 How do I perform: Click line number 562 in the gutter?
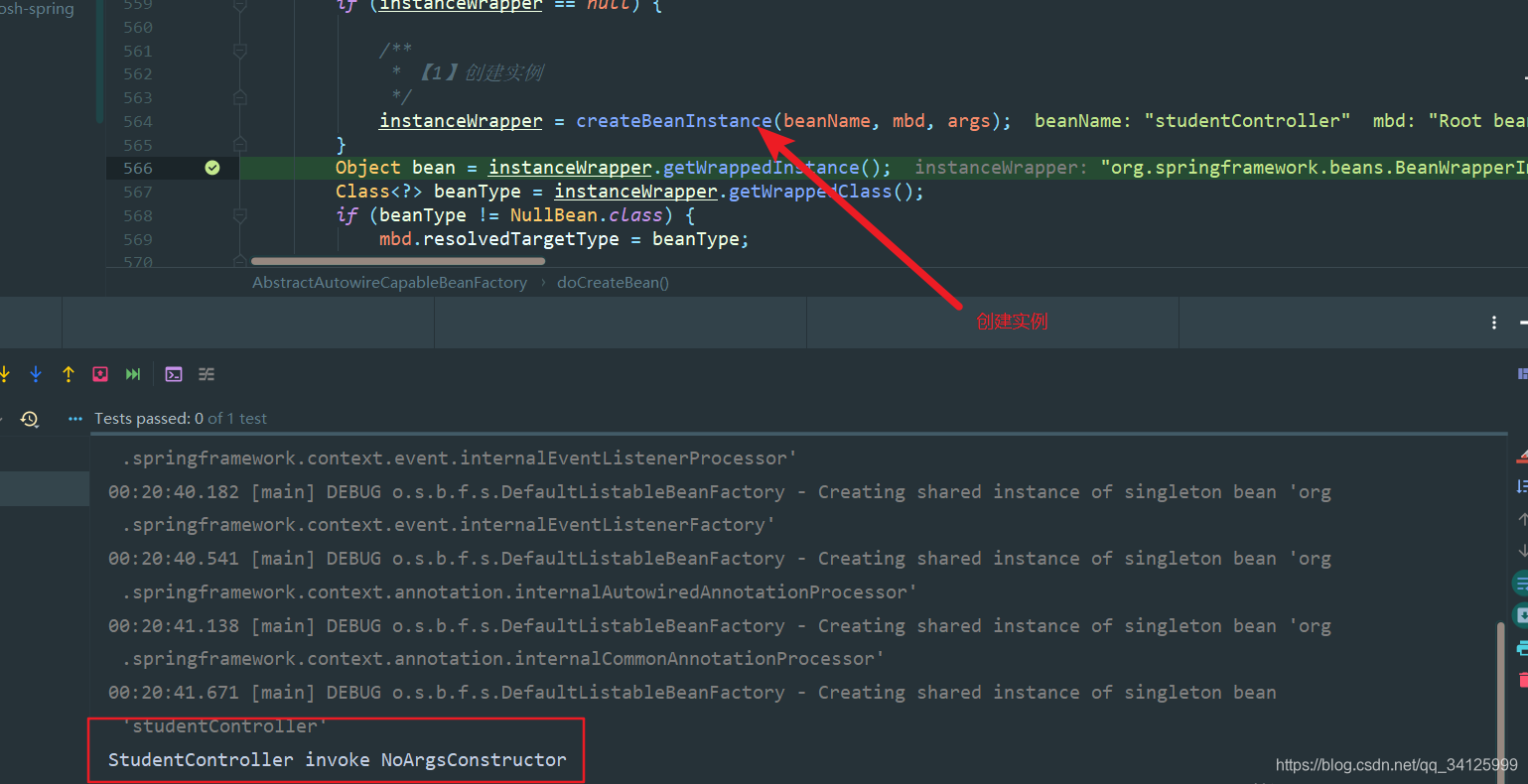tap(138, 73)
